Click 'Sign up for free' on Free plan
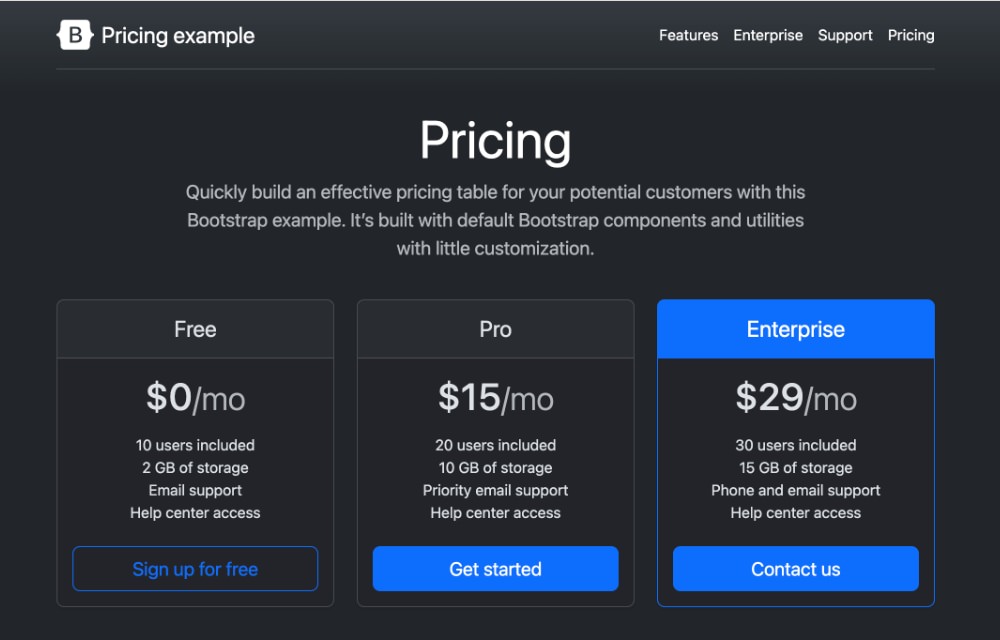1000x640 pixels. [x=194, y=568]
